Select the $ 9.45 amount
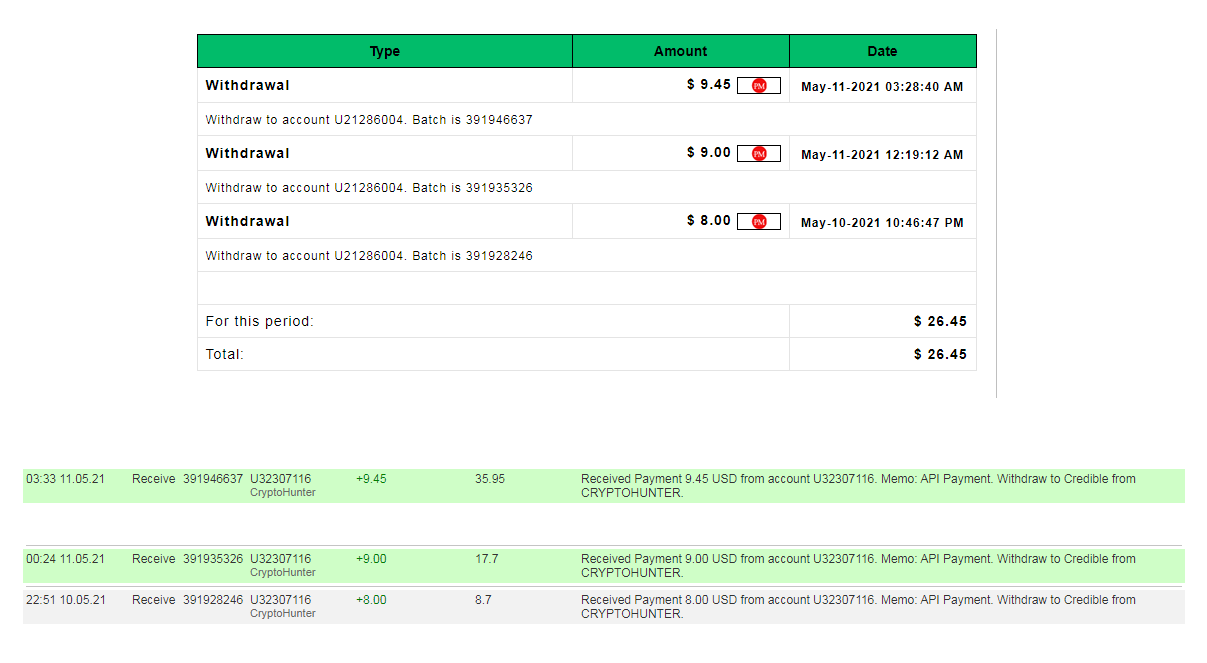The width and height of the screenshot is (1207, 663). [709, 85]
